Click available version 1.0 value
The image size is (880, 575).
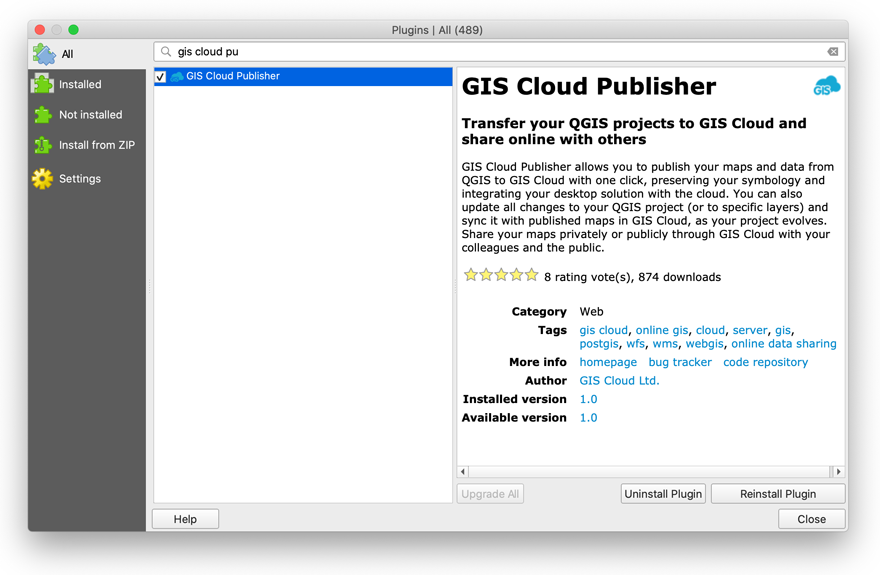588,418
